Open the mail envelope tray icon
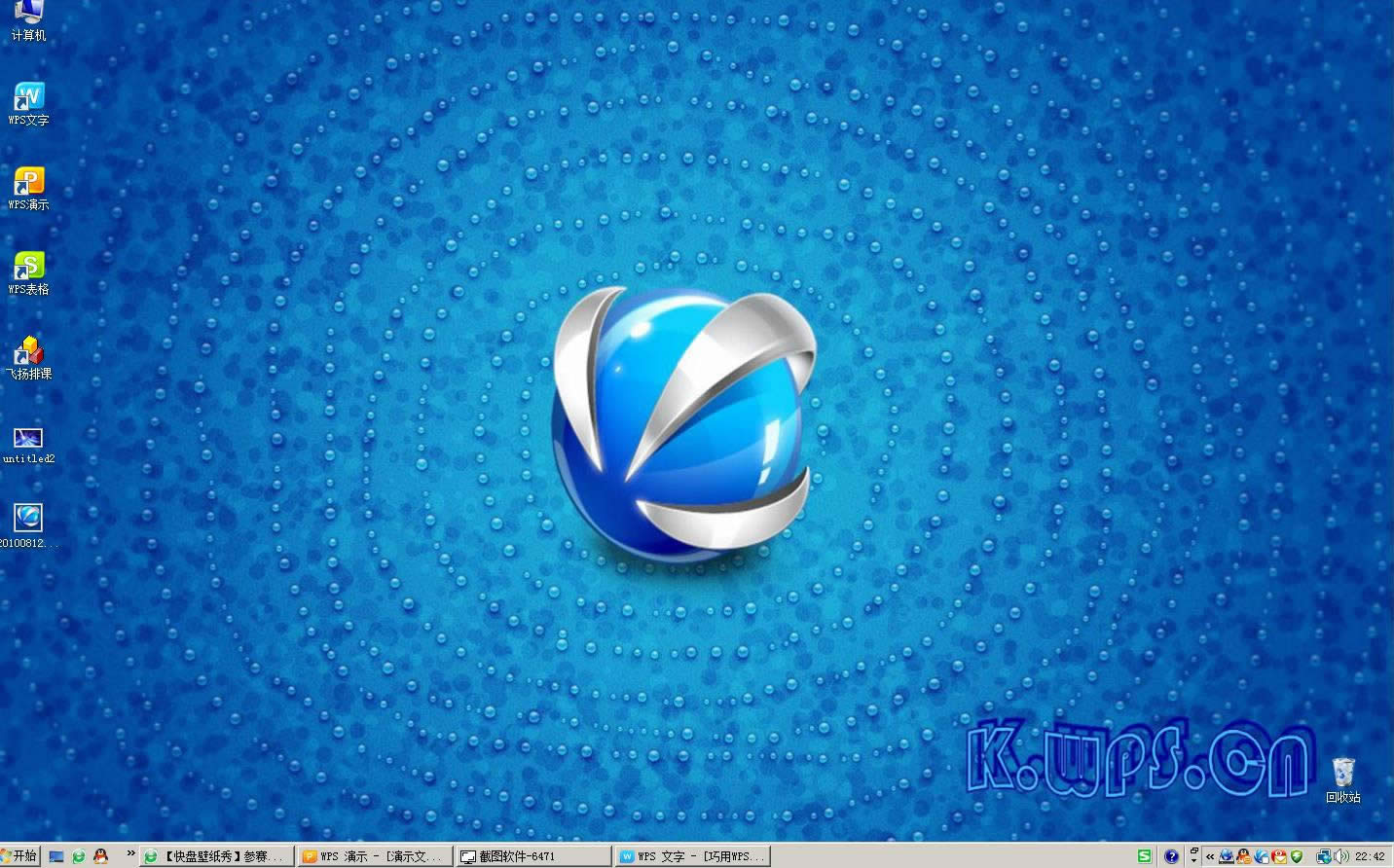This screenshot has width=1394, height=868. pos(1279,856)
